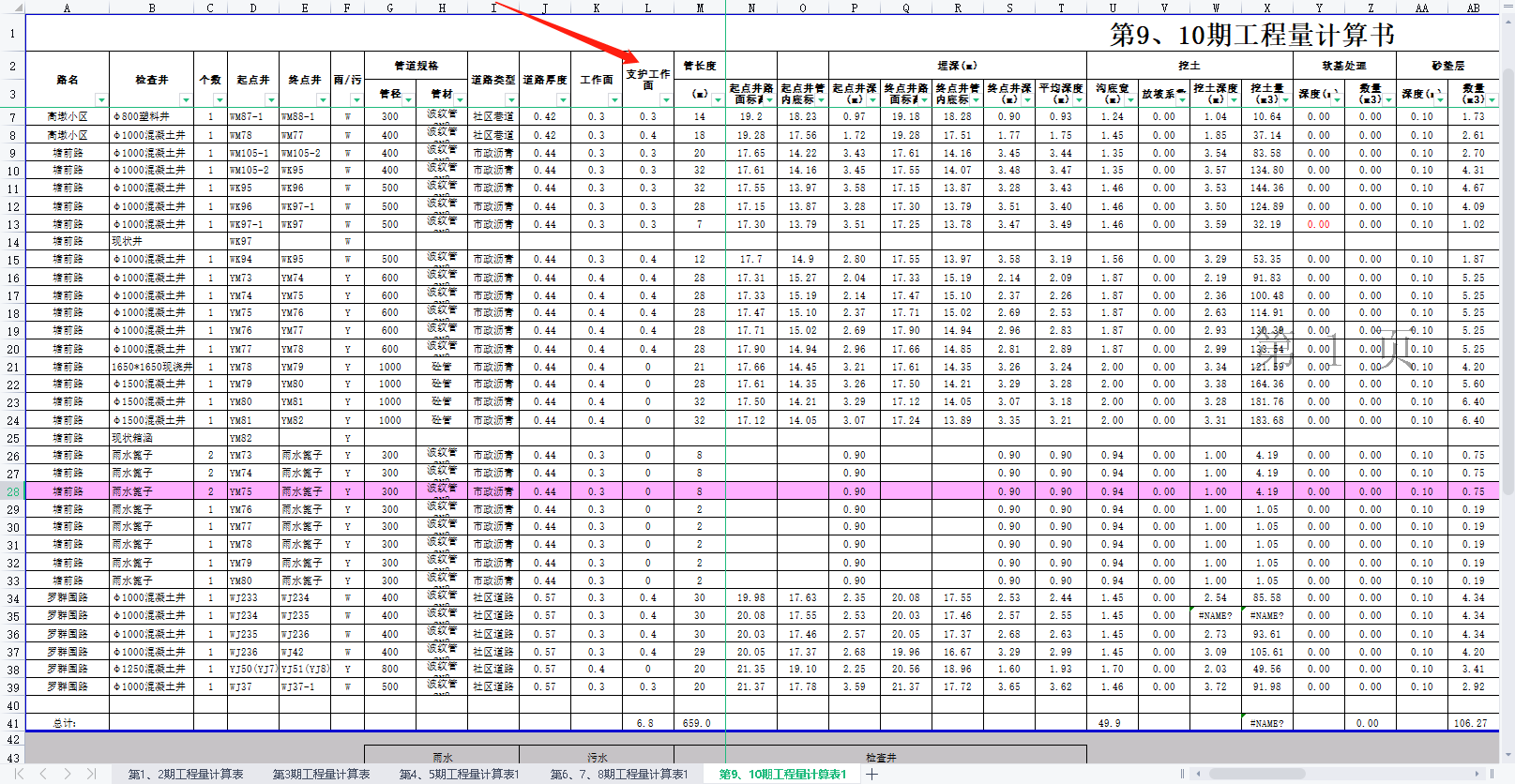The width and height of the screenshot is (1515, 784).
Task: Click the title cell 第9、10期工程量计算书
Action: 1252,35
